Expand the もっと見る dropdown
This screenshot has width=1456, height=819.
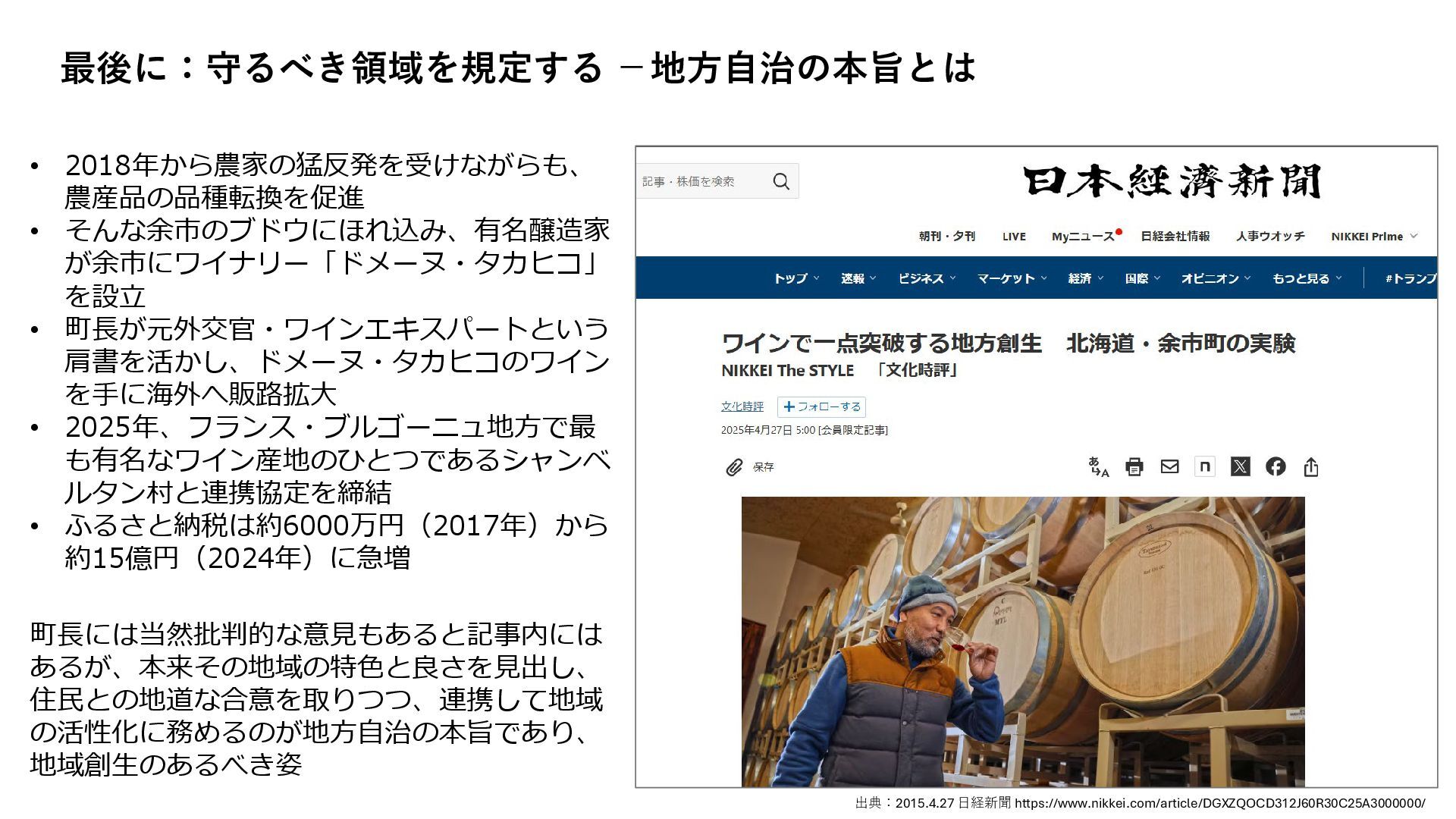(x=1307, y=278)
